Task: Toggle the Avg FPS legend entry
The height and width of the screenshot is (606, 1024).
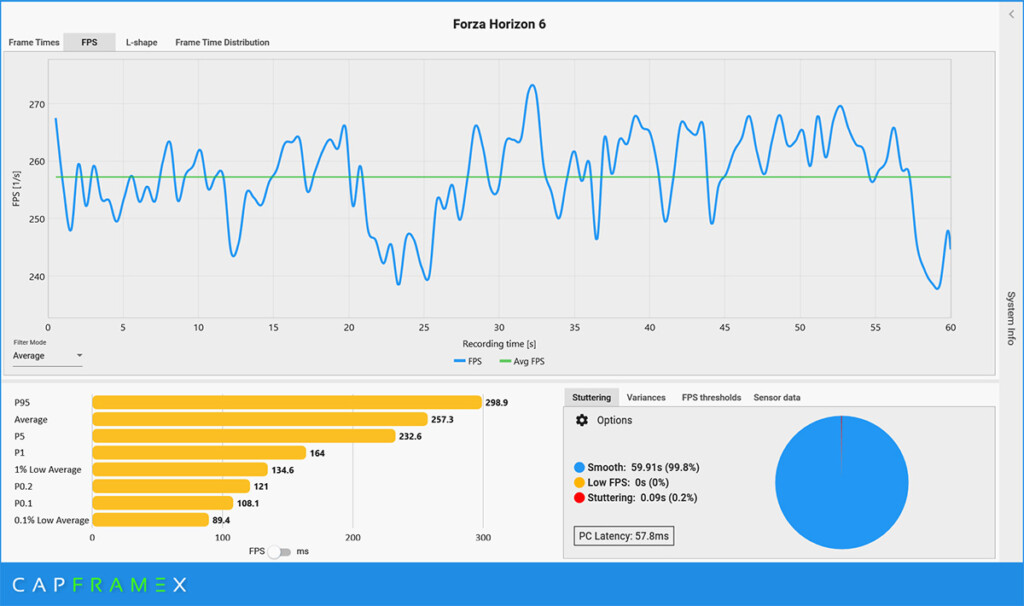Action: [x=522, y=361]
